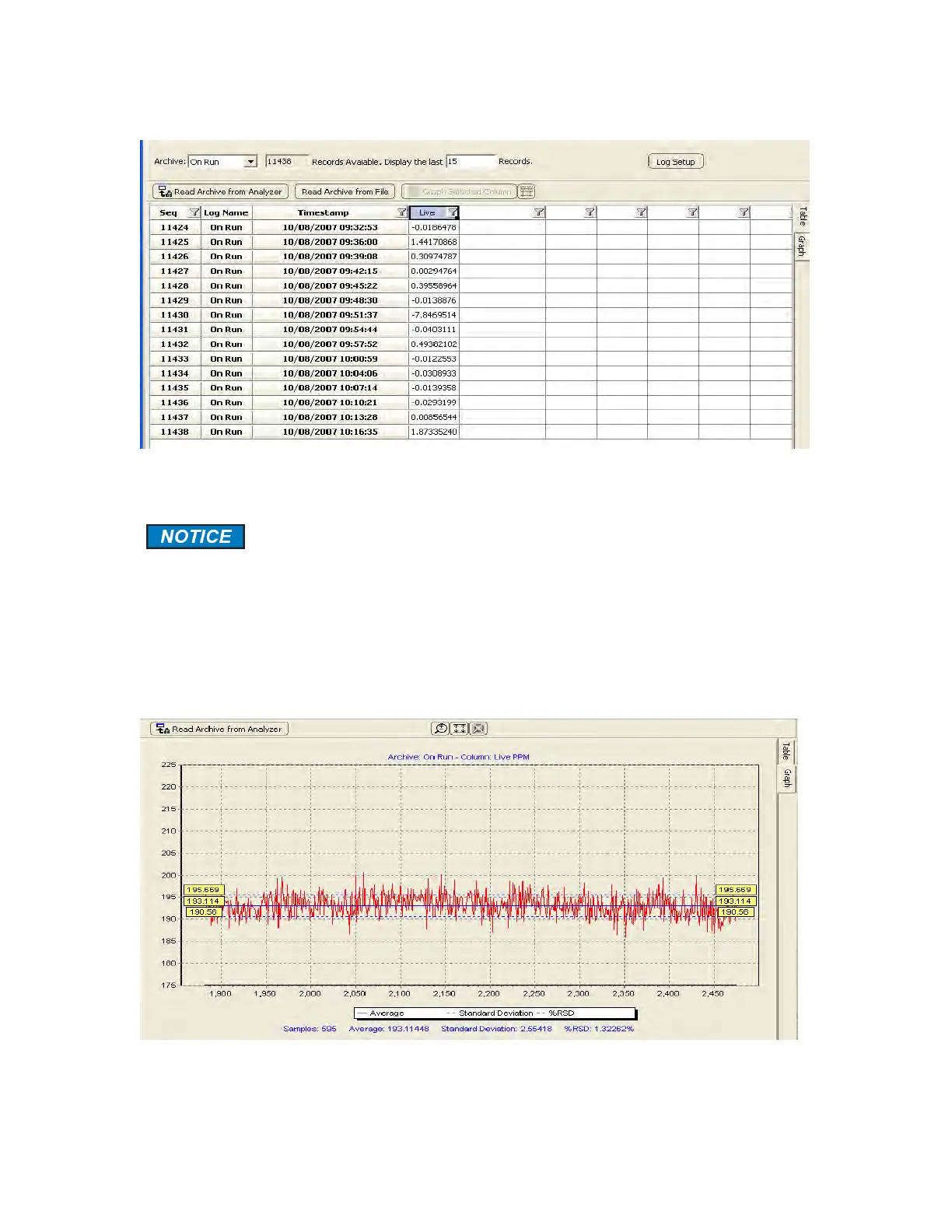Image resolution: width=952 pixels, height=1232 pixels.
Task: Open the Log Setup button
Action: (x=675, y=162)
